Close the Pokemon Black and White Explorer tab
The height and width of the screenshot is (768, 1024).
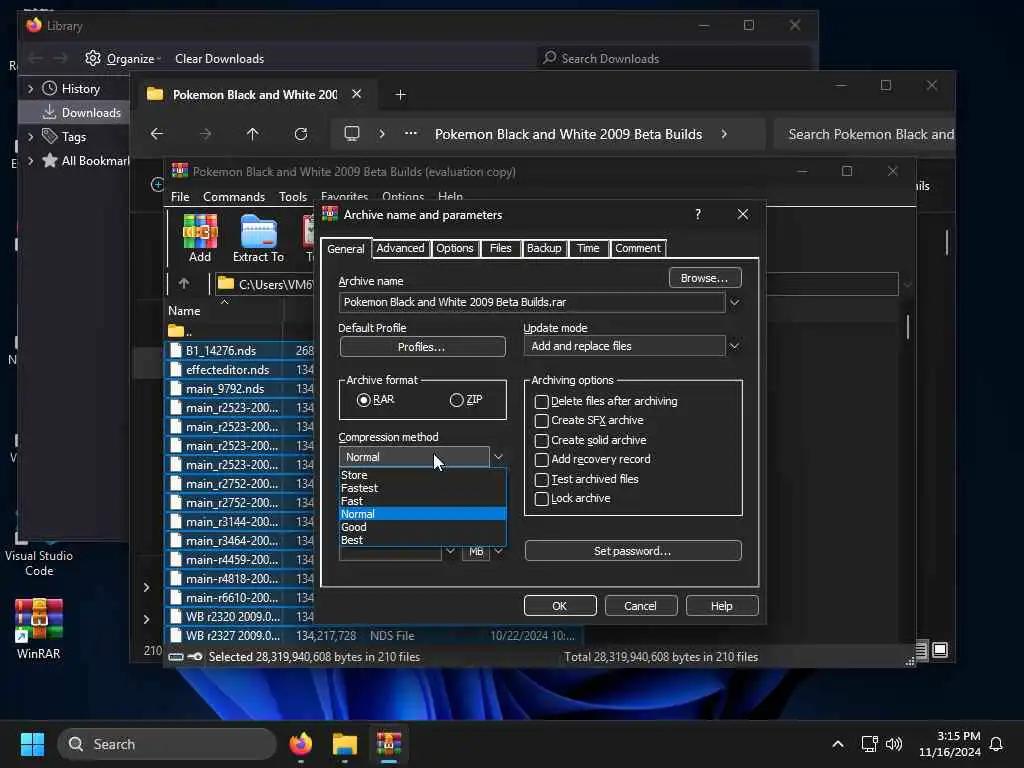coord(357,94)
